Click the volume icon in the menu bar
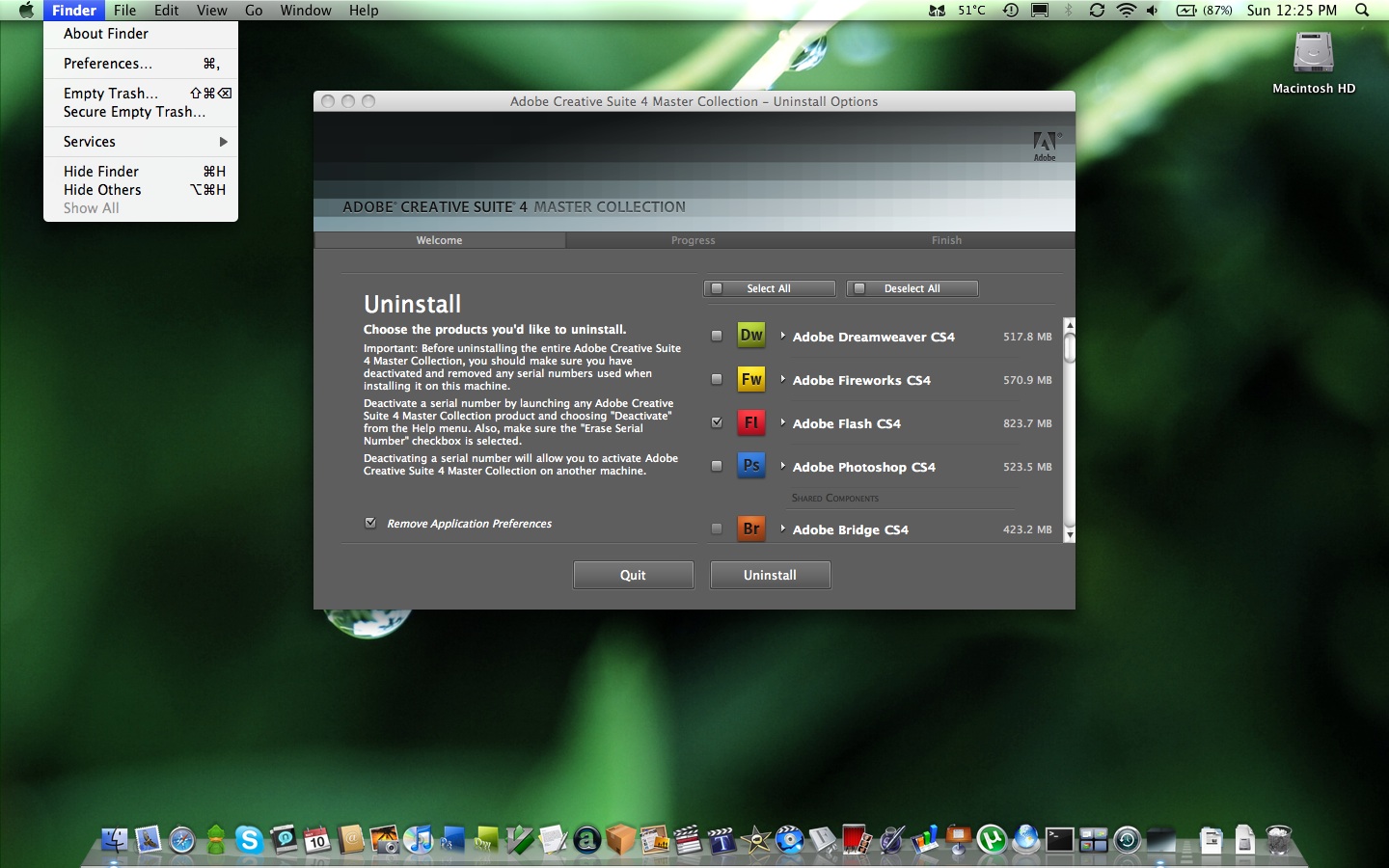1389x868 pixels. (1153, 11)
